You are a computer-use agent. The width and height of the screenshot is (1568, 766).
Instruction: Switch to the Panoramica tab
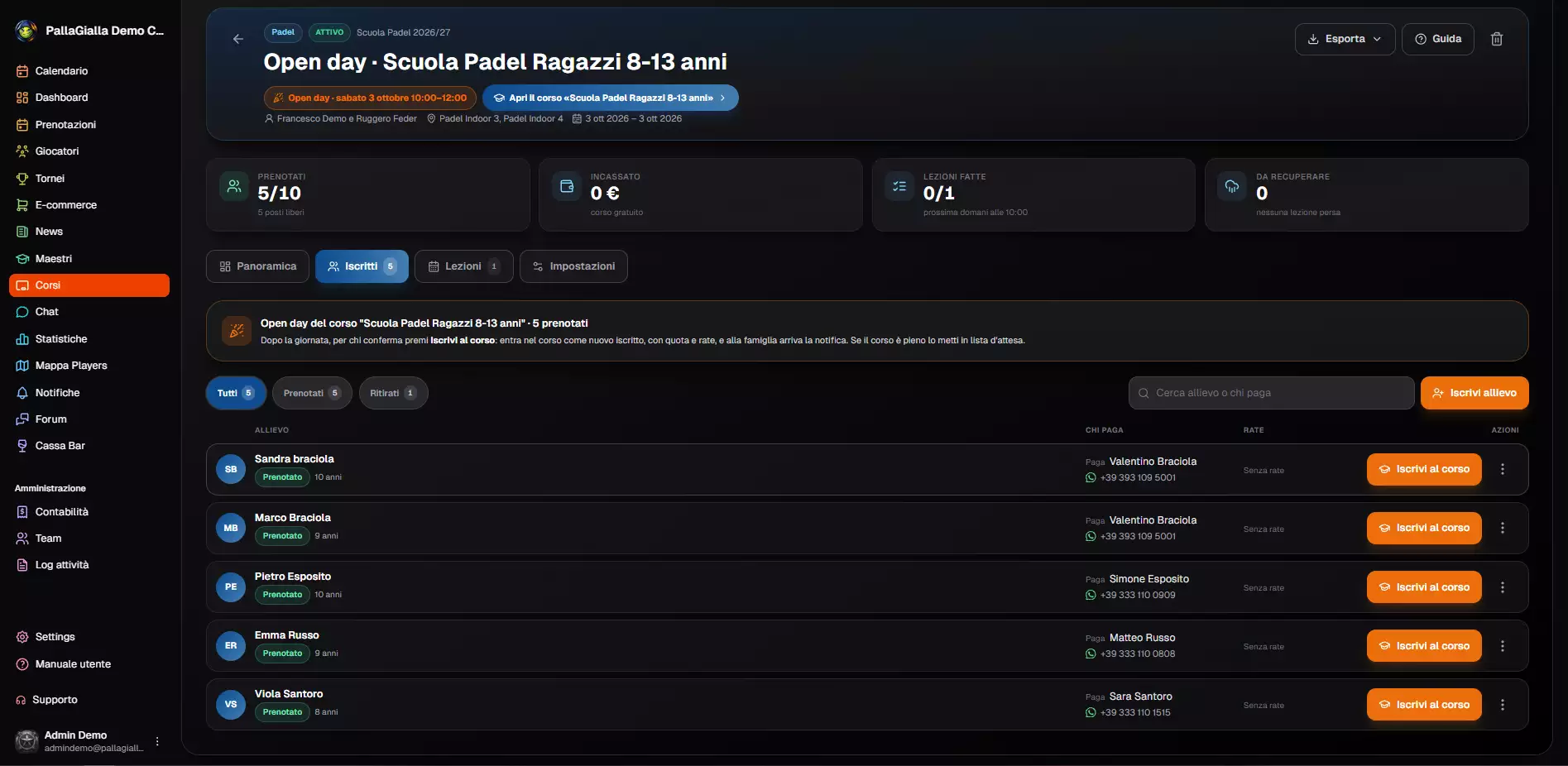(x=257, y=266)
